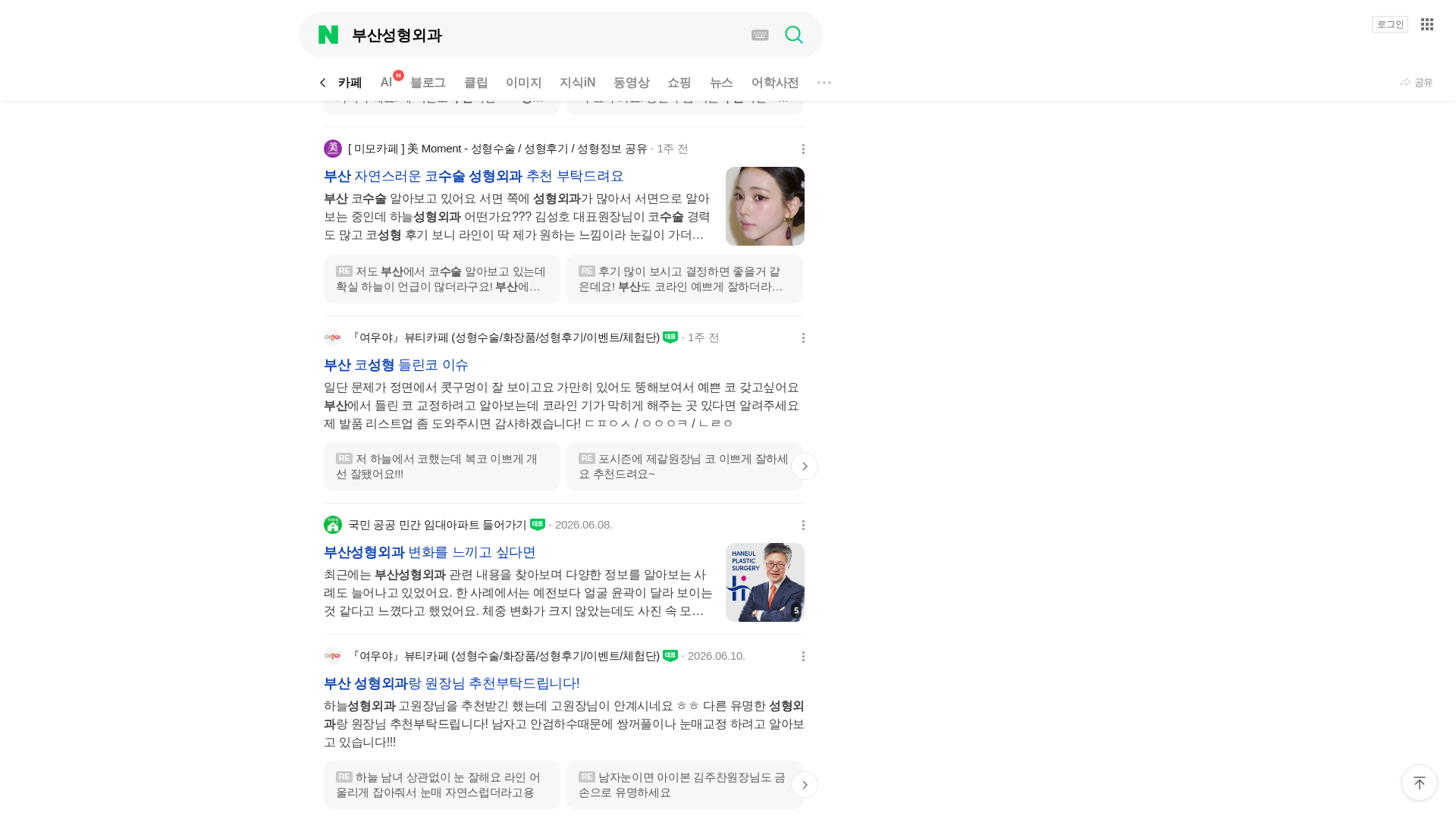The height and width of the screenshot is (819, 1456).
Task: Open the Haneul Plastic Surgery thumbnail
Action: 765,582
